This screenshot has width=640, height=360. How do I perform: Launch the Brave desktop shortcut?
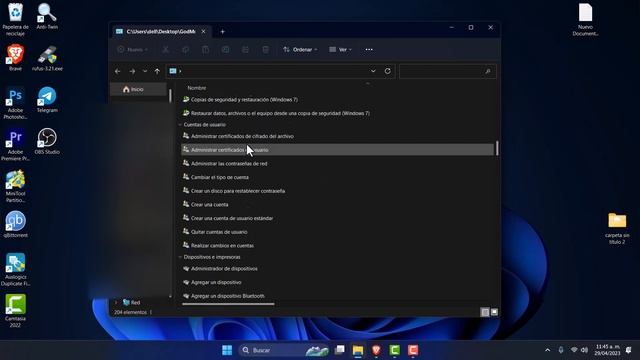(16, 57)
